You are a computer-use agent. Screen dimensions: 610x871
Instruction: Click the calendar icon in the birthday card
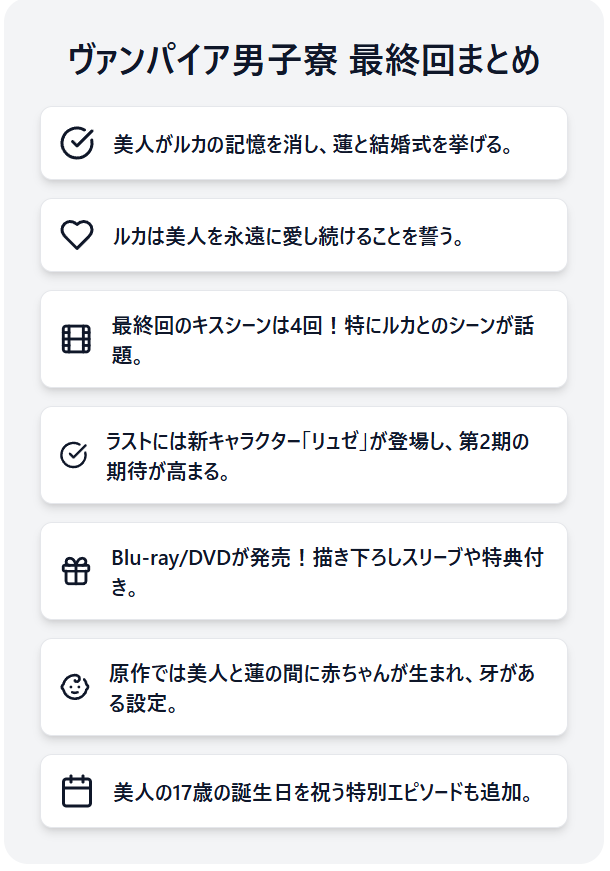click(x=77, y=791)
